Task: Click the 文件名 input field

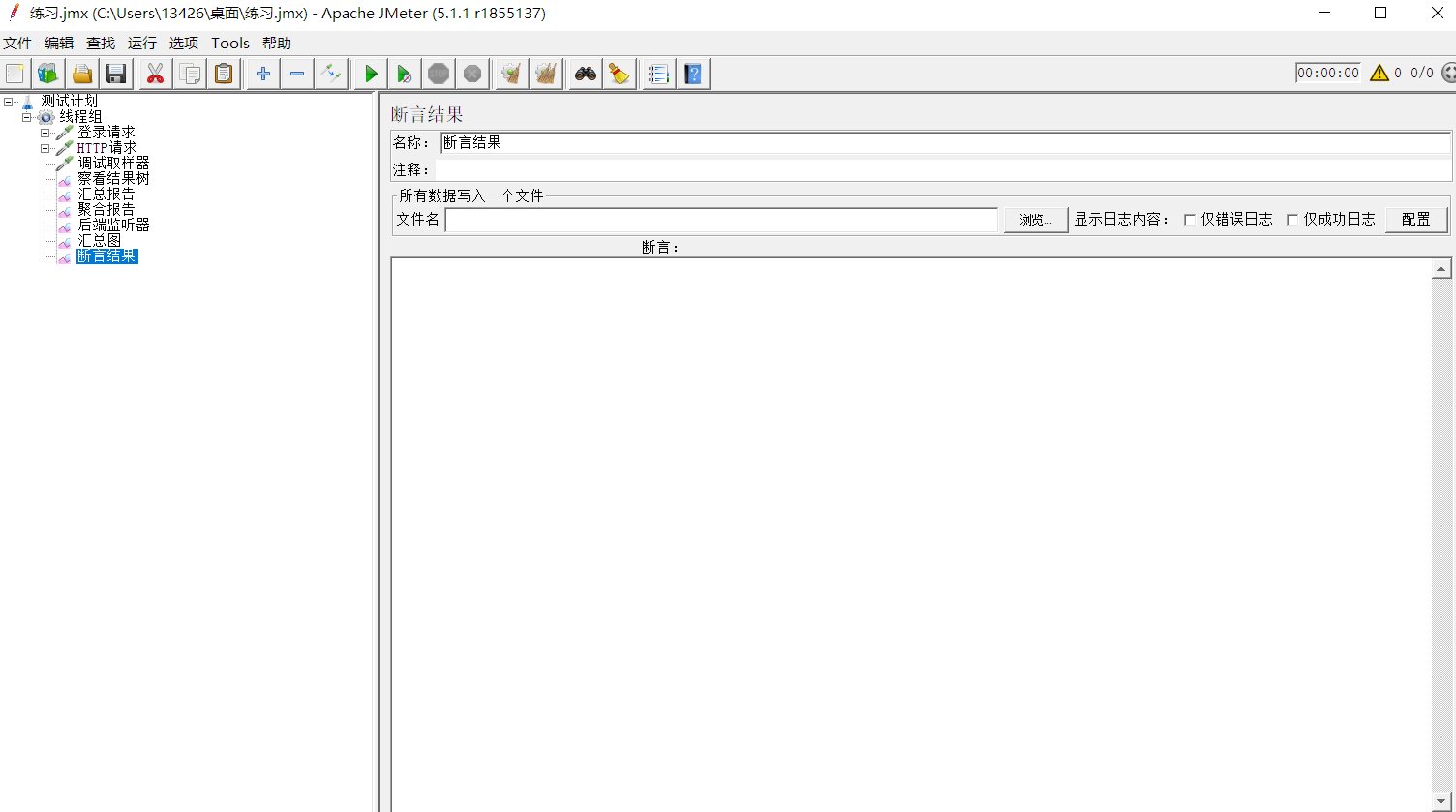Action: click(x=721, y=220)
